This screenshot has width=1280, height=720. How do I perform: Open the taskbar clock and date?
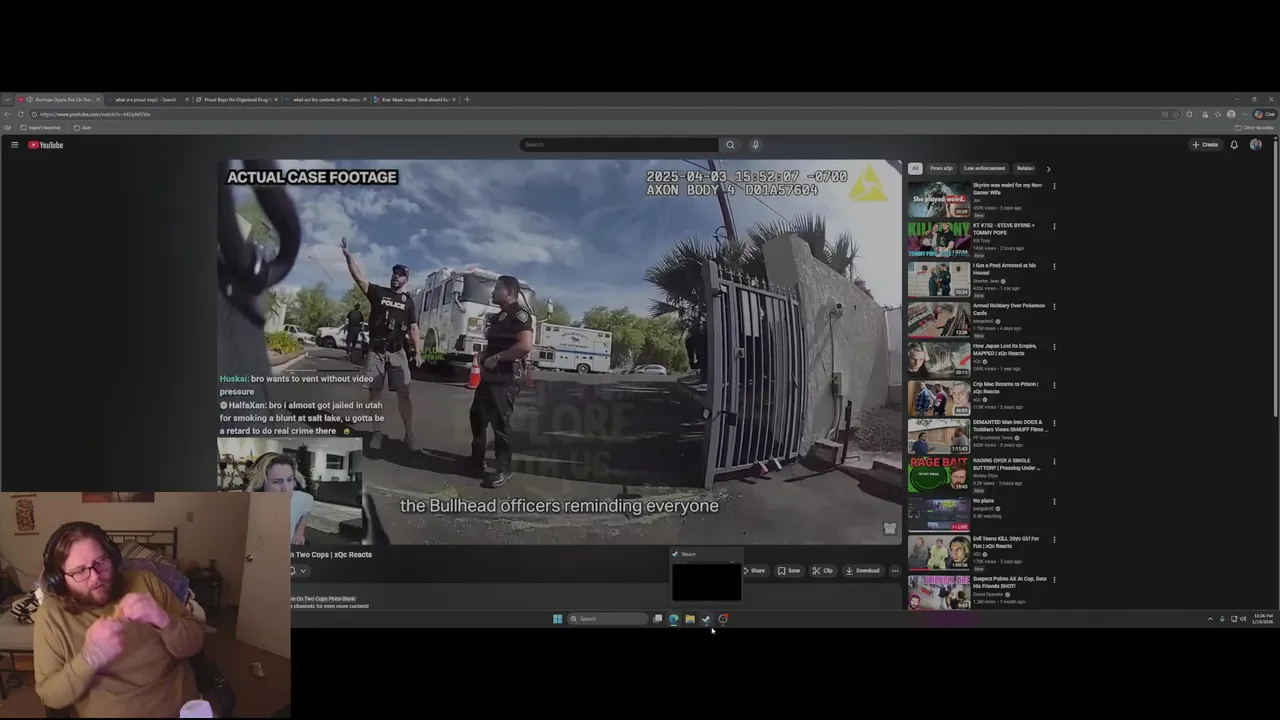[x=1263, y=619]
